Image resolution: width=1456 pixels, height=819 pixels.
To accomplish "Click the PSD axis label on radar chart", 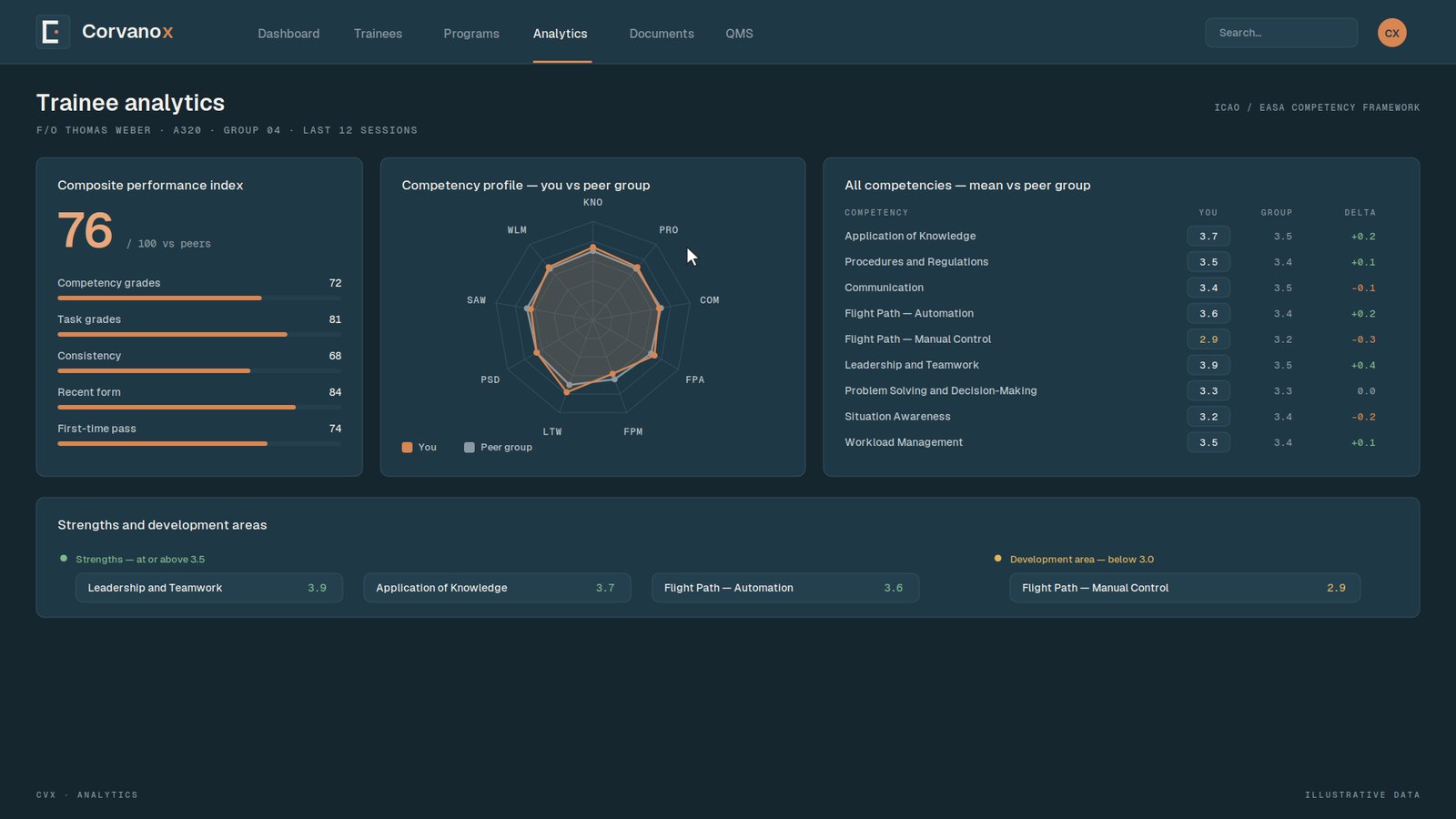I will point(490,380).
